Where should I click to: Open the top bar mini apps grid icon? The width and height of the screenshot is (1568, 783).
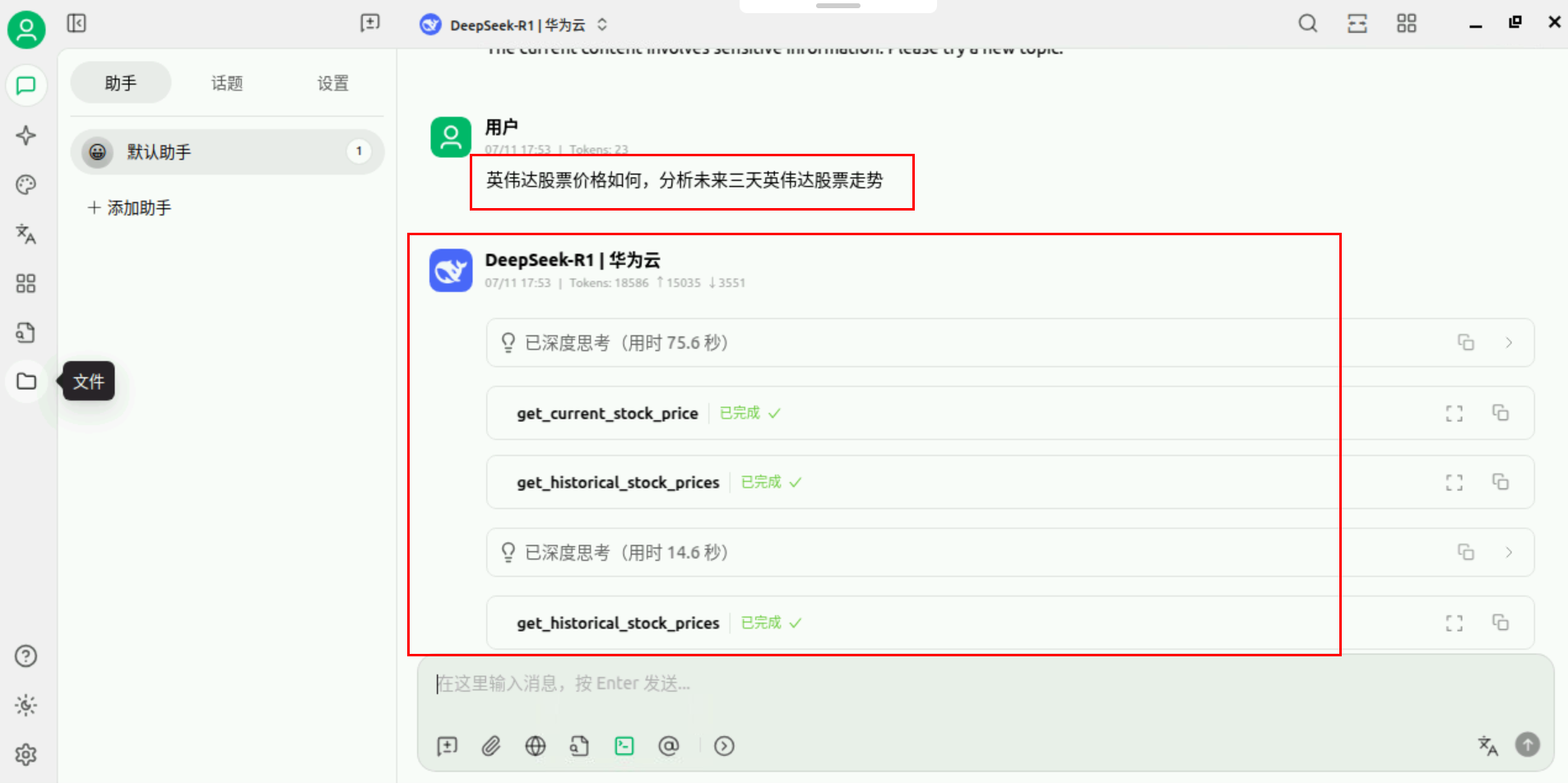pos(1407,23)
